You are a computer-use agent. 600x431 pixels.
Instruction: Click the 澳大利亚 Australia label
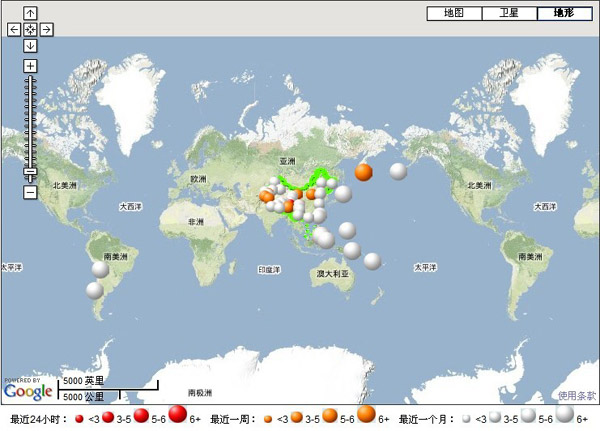tap(333, 274)
